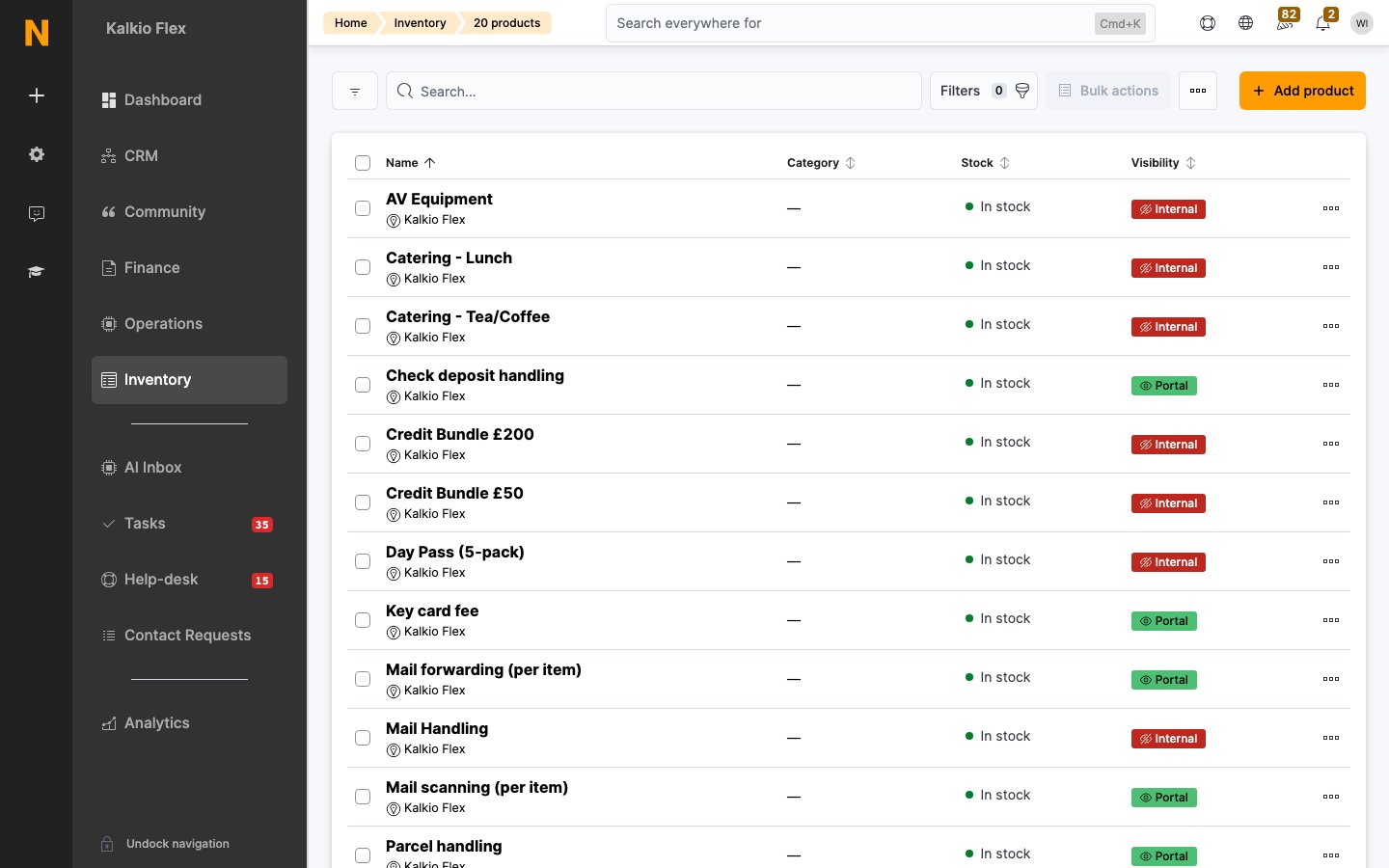This screenshot has width=1389, height=868.
Task: Open row actions for AV Equipment
Action: point(1331,208)
